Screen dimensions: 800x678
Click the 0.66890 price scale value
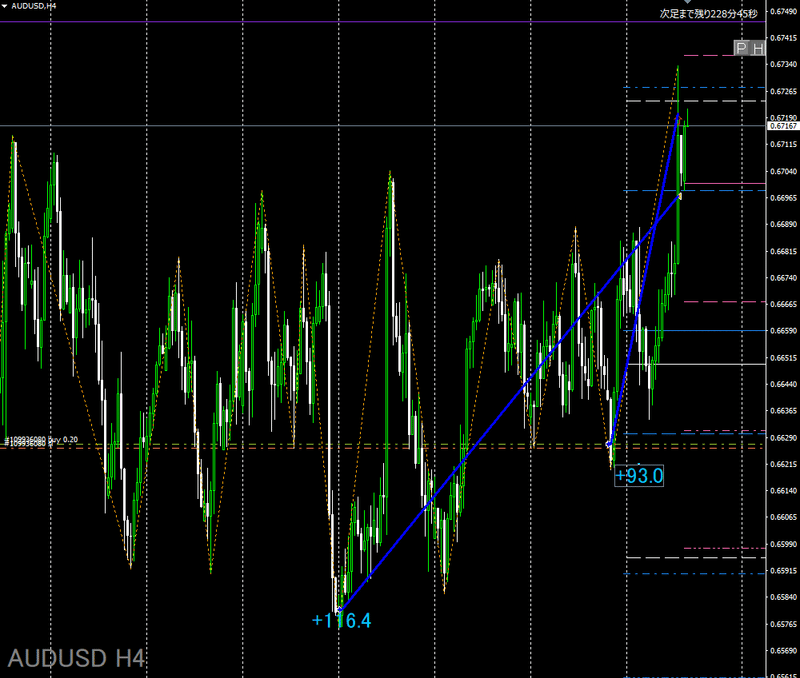point(783,224)
